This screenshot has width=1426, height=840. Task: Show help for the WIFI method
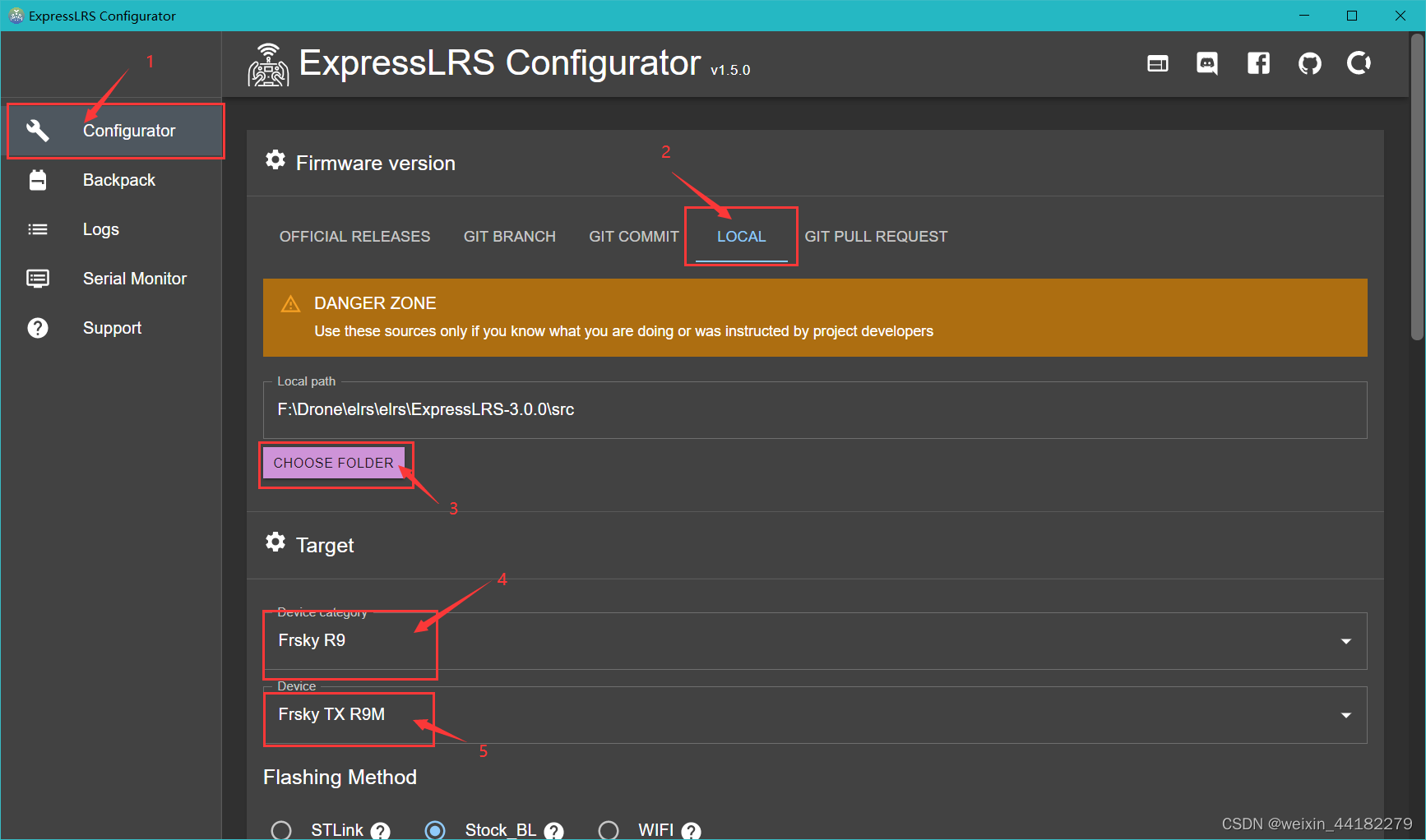click(692, 831)
